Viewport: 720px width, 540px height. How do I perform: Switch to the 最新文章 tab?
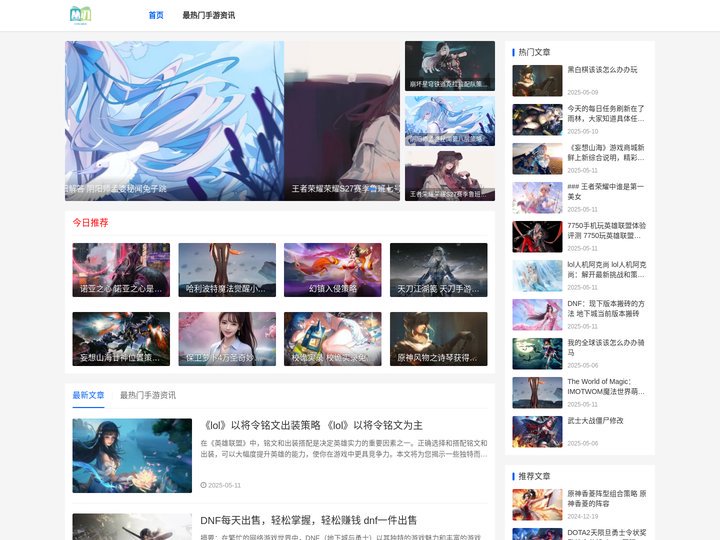pyautogui.click(x=88, y=395)
